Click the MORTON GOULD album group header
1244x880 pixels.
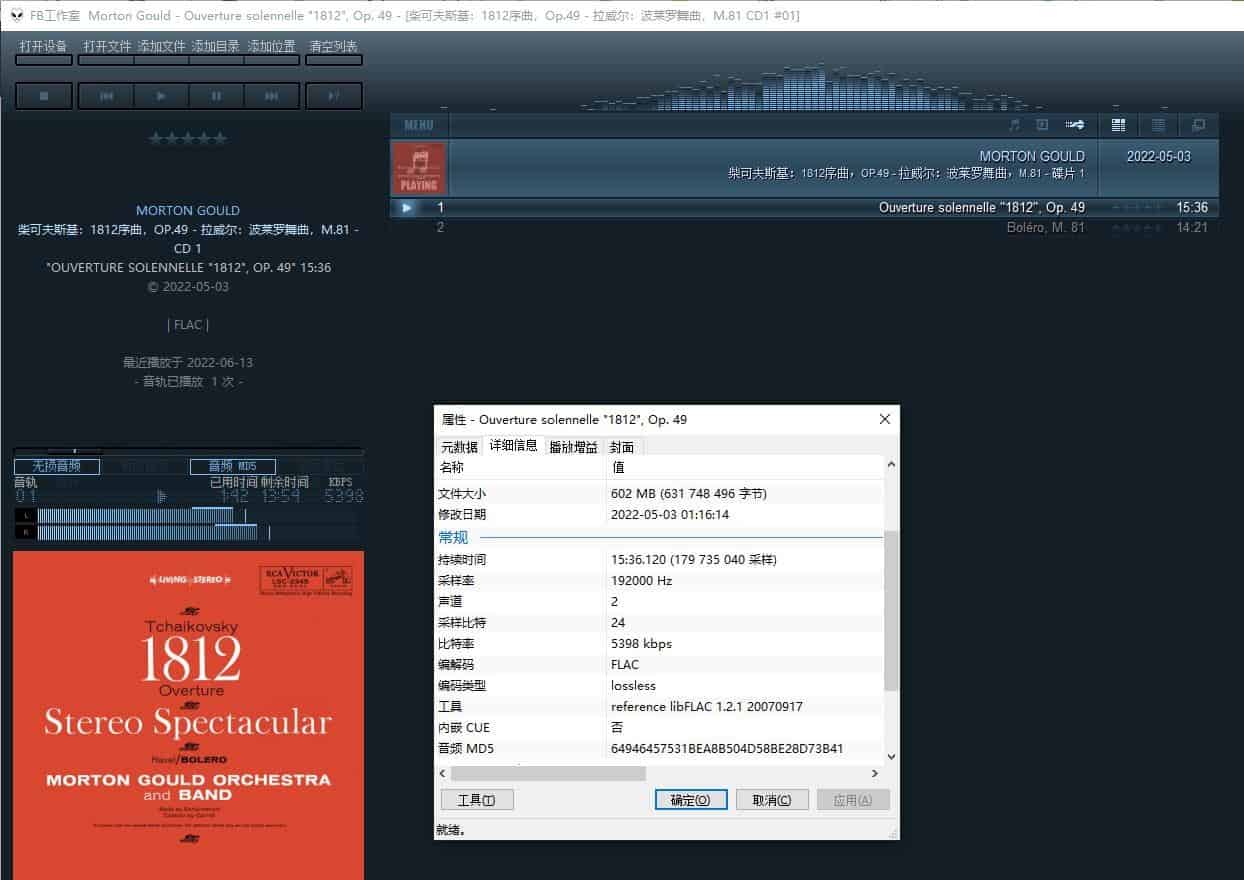pos(804,168)
